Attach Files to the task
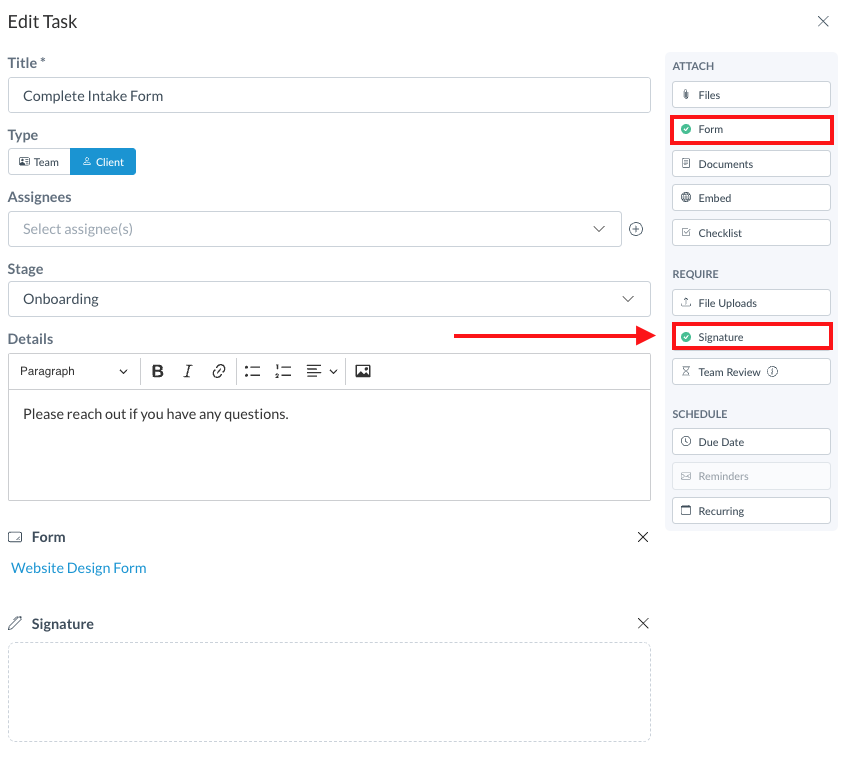Image resolution: width=850 pixels, height=777 pixels. (751, 95)
